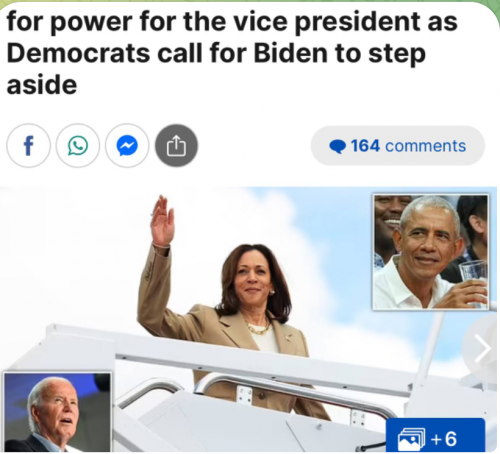The image size is (500, 454).
Task: Click the headline line ending 'vice president as'
Action: pyautogui.click(x=232, y=22)
